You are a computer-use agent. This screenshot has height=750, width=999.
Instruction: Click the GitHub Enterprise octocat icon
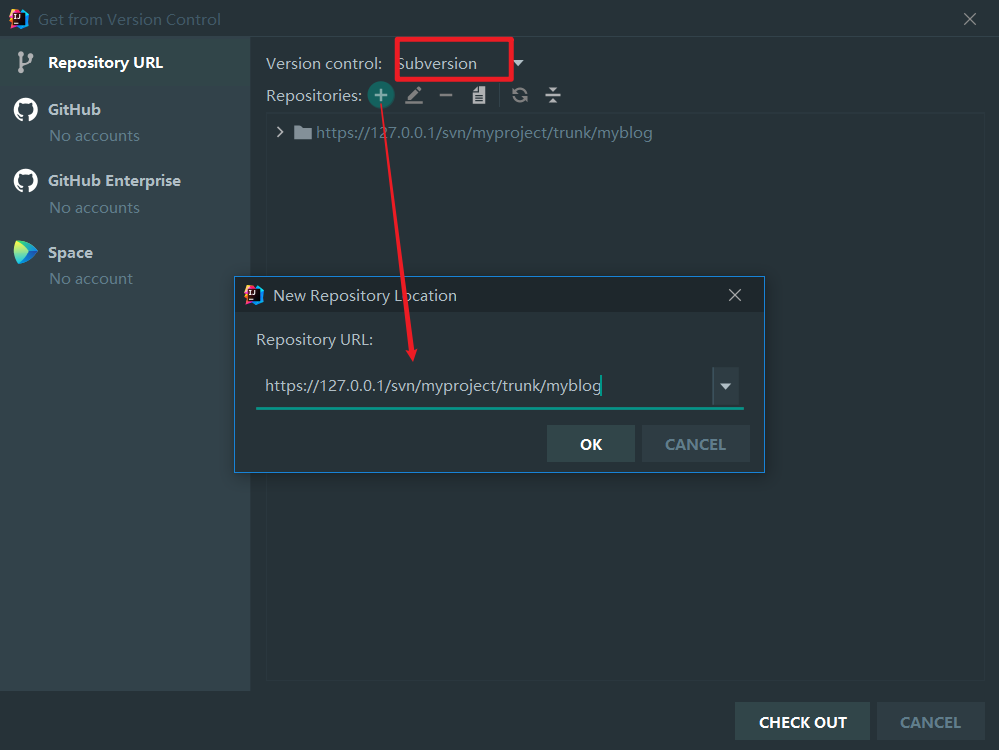25,181
